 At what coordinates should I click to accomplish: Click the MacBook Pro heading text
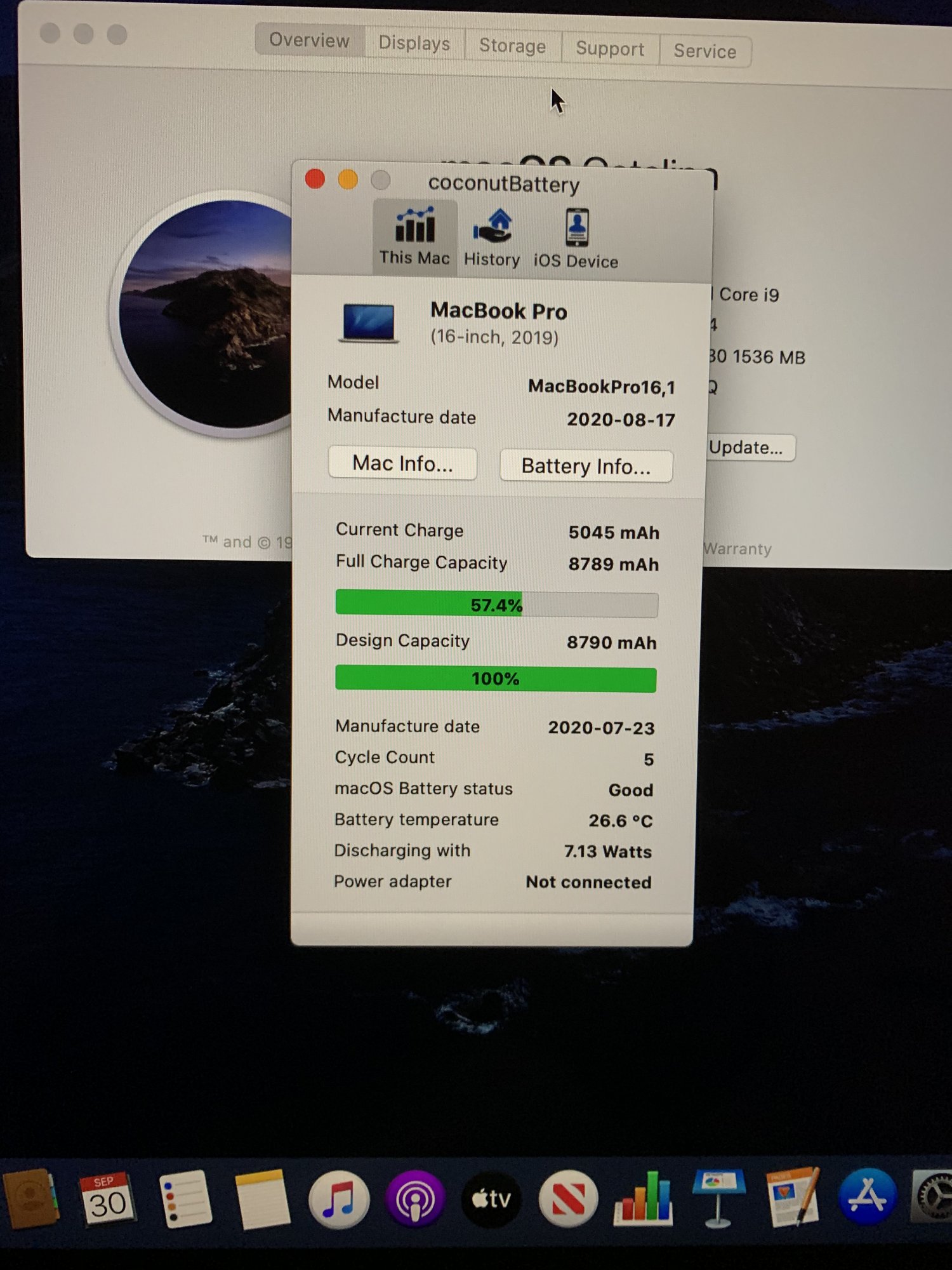click(499, 311)
